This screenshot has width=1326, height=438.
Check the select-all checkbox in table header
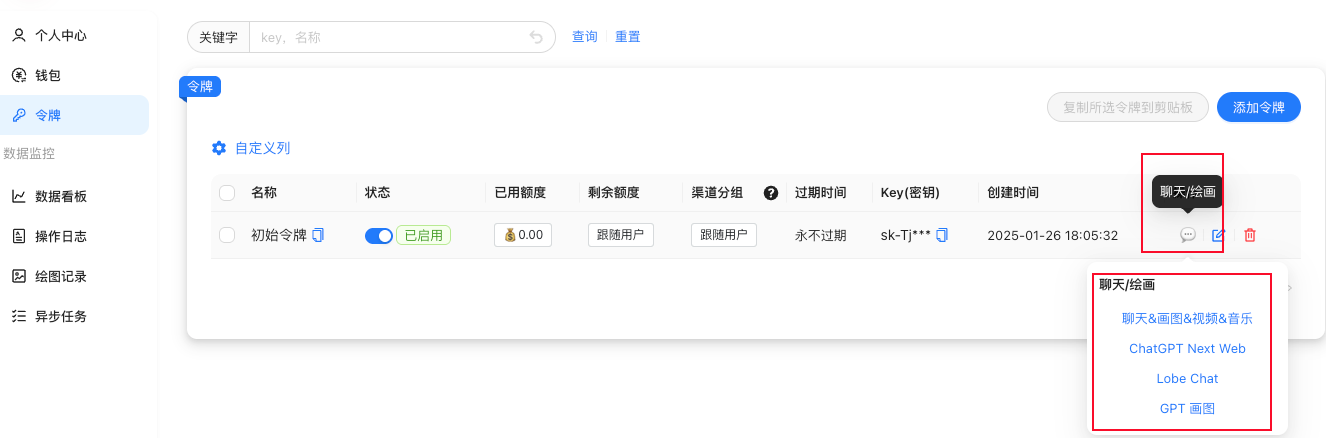pos(227,193)
